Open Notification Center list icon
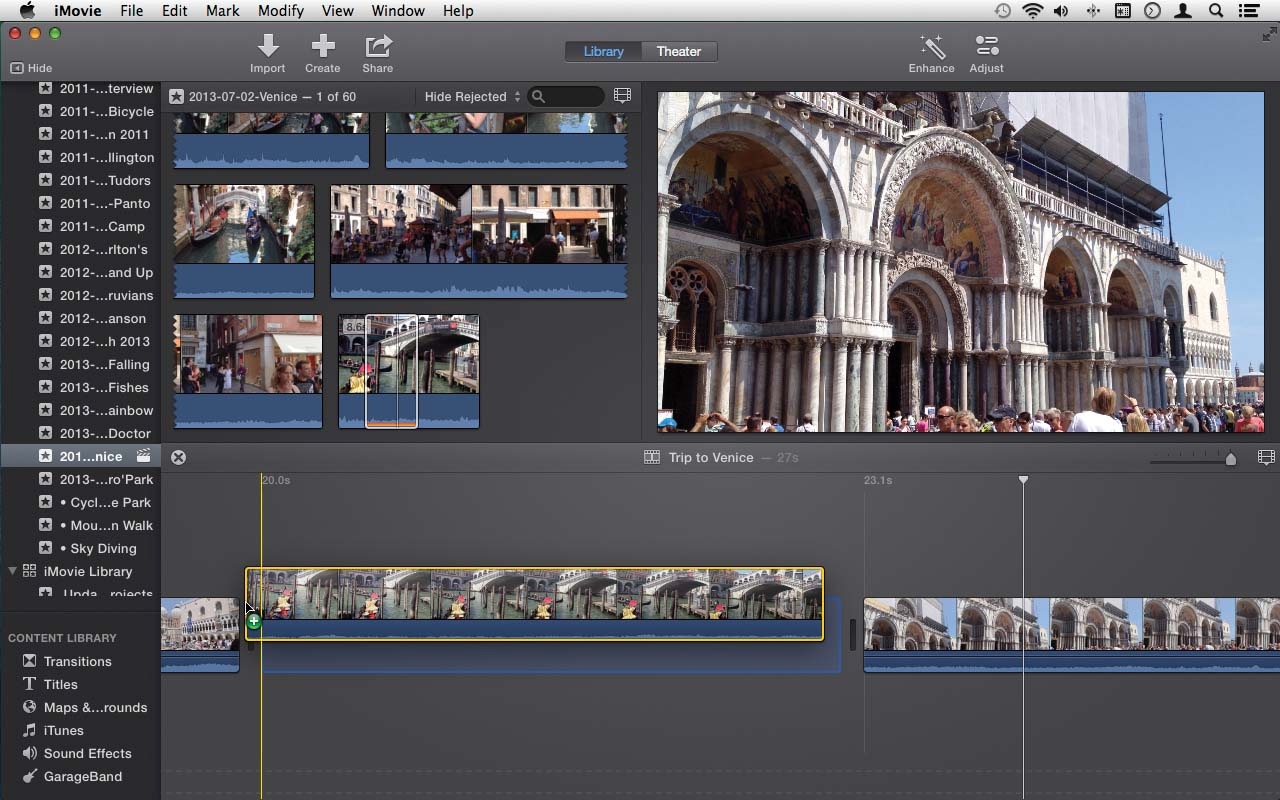The width and height of the screenshot is (1280, 800). point(1248,11)
